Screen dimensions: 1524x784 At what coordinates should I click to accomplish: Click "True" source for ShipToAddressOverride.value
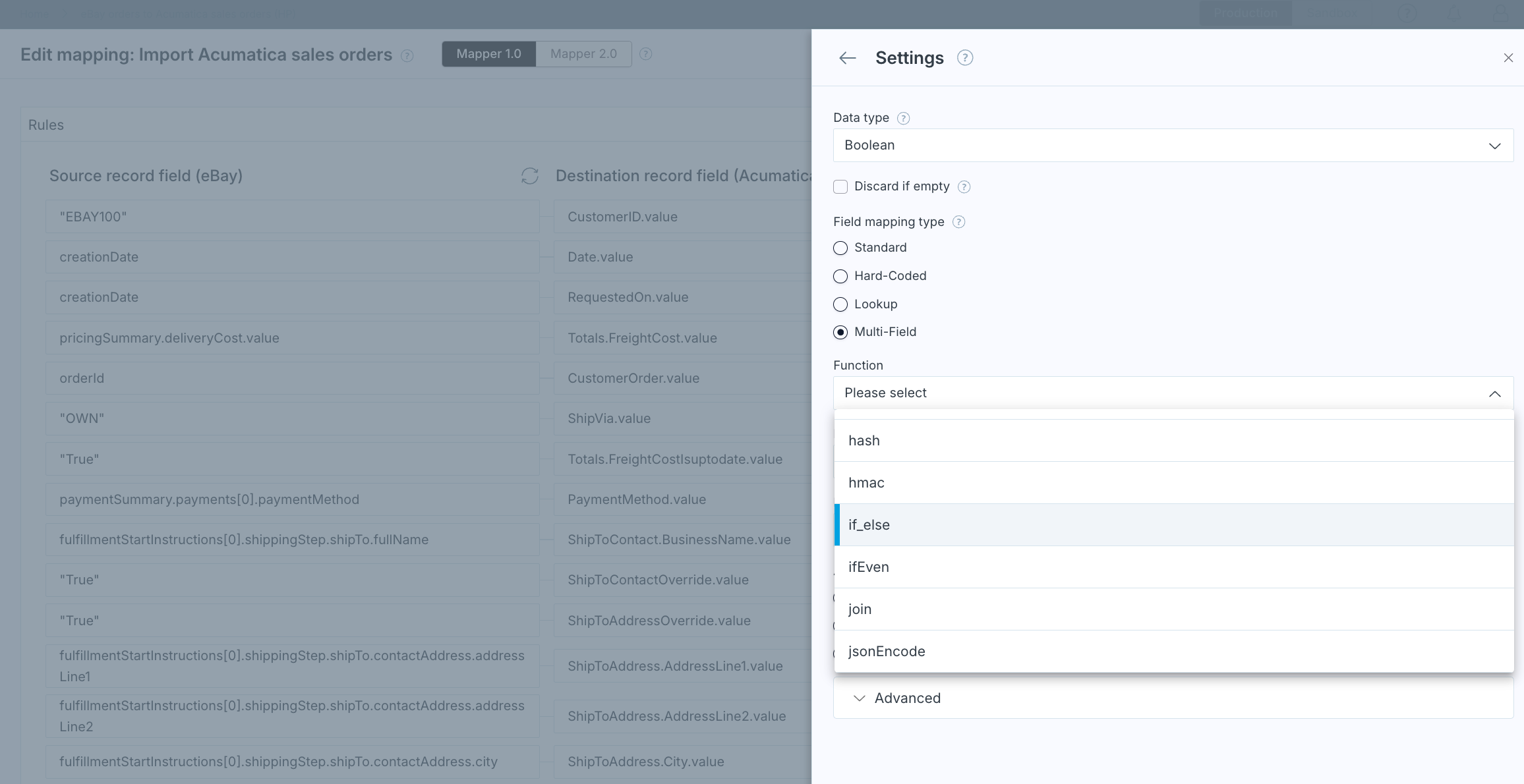pos(292,621)
